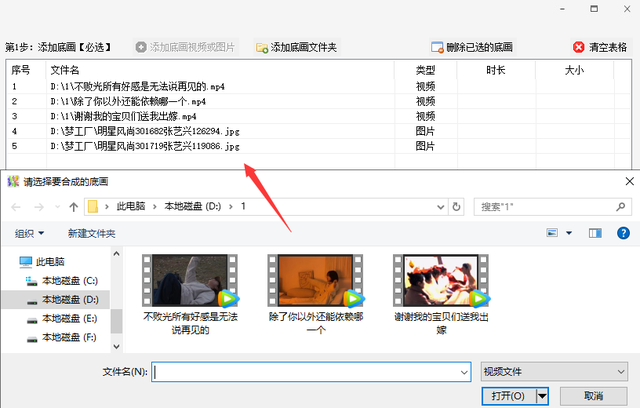Viewport: 640px width, 408px height.
Task: Open the 打开 button split arrow
Action: 542,396
